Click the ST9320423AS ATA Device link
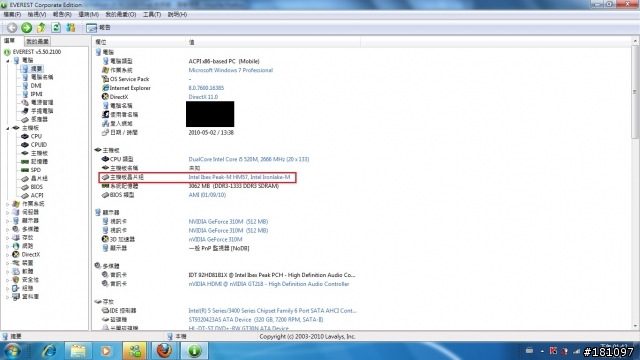Viewport: 640px width, 360px height. point(256,319)
